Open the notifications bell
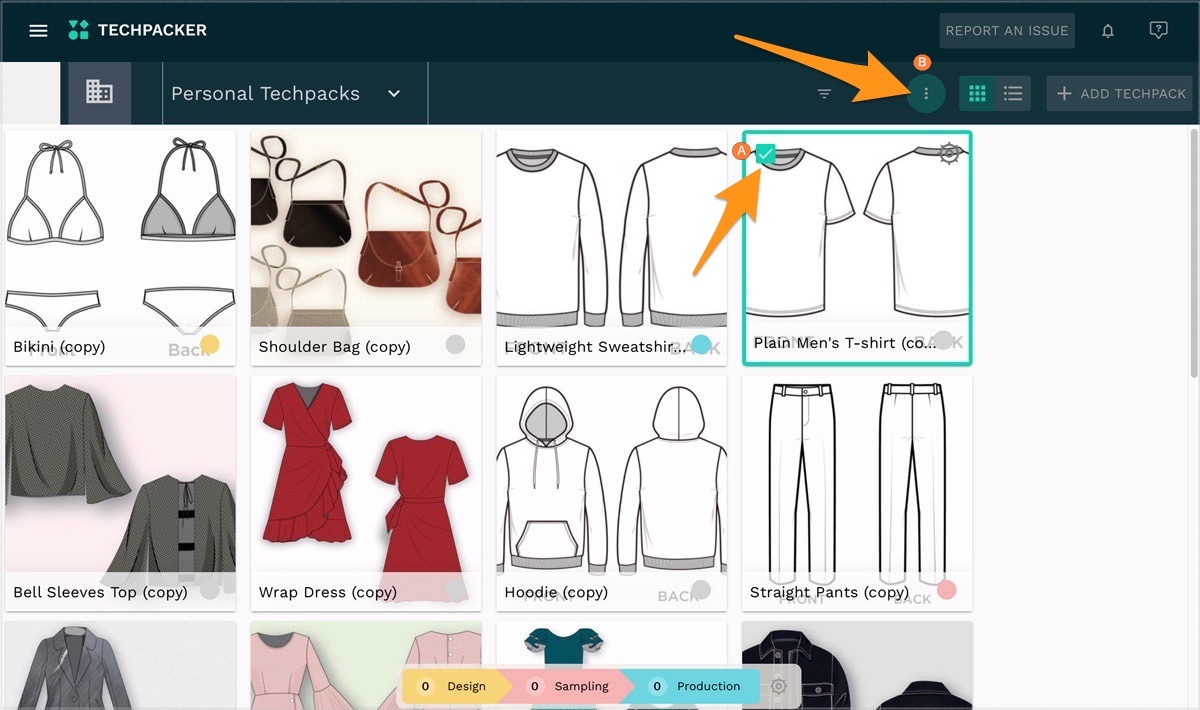The height and width of the screenshot is (710, 1200). (x=1108, y=31)
